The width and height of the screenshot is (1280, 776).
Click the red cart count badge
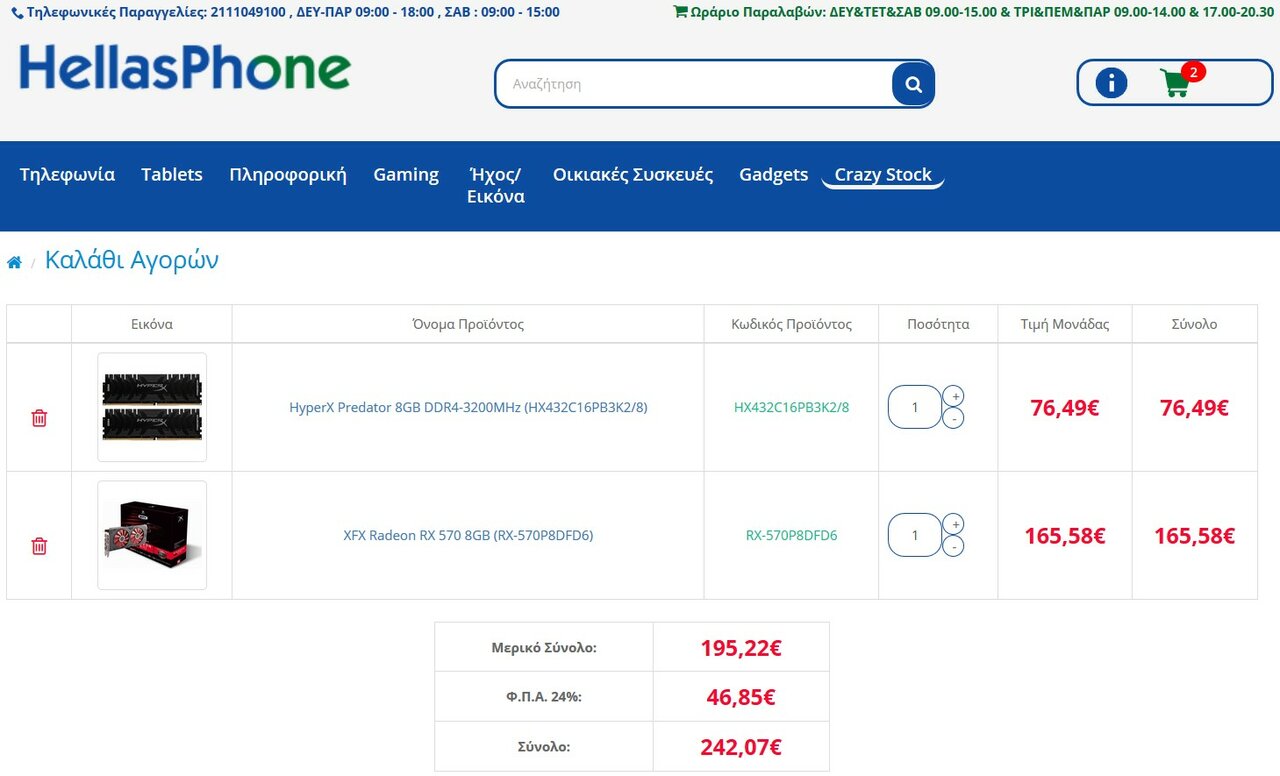(1193, 72)
